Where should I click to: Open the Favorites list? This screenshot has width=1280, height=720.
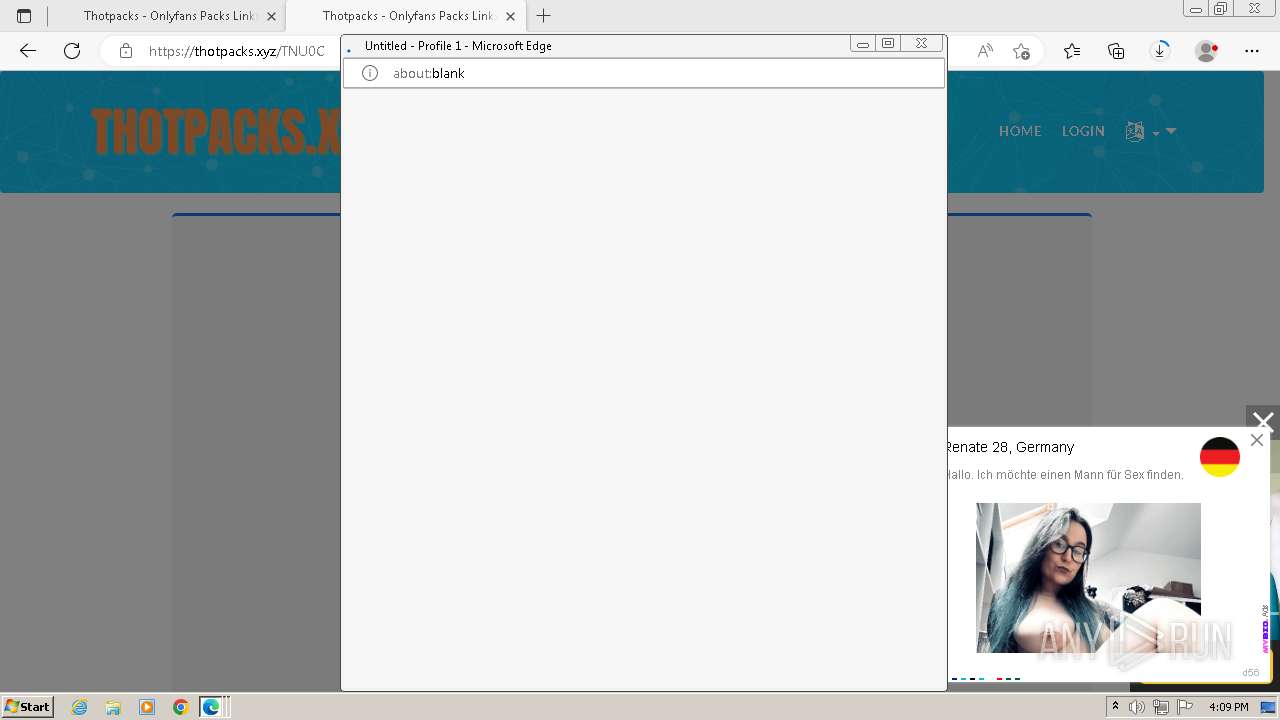coord(1072,51)
